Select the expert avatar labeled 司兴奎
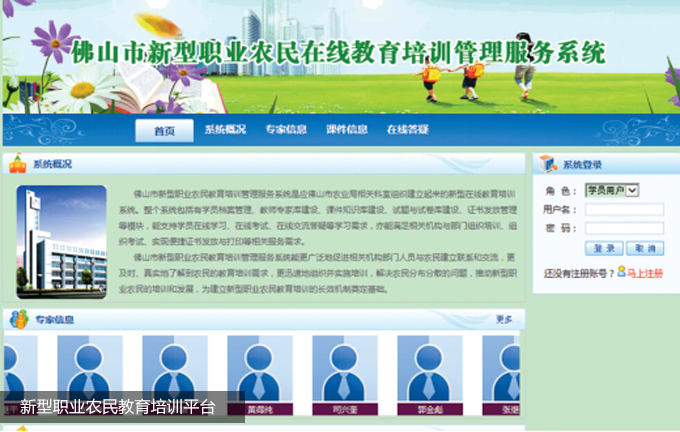680x432 pixels. click(x=345, y=370)
